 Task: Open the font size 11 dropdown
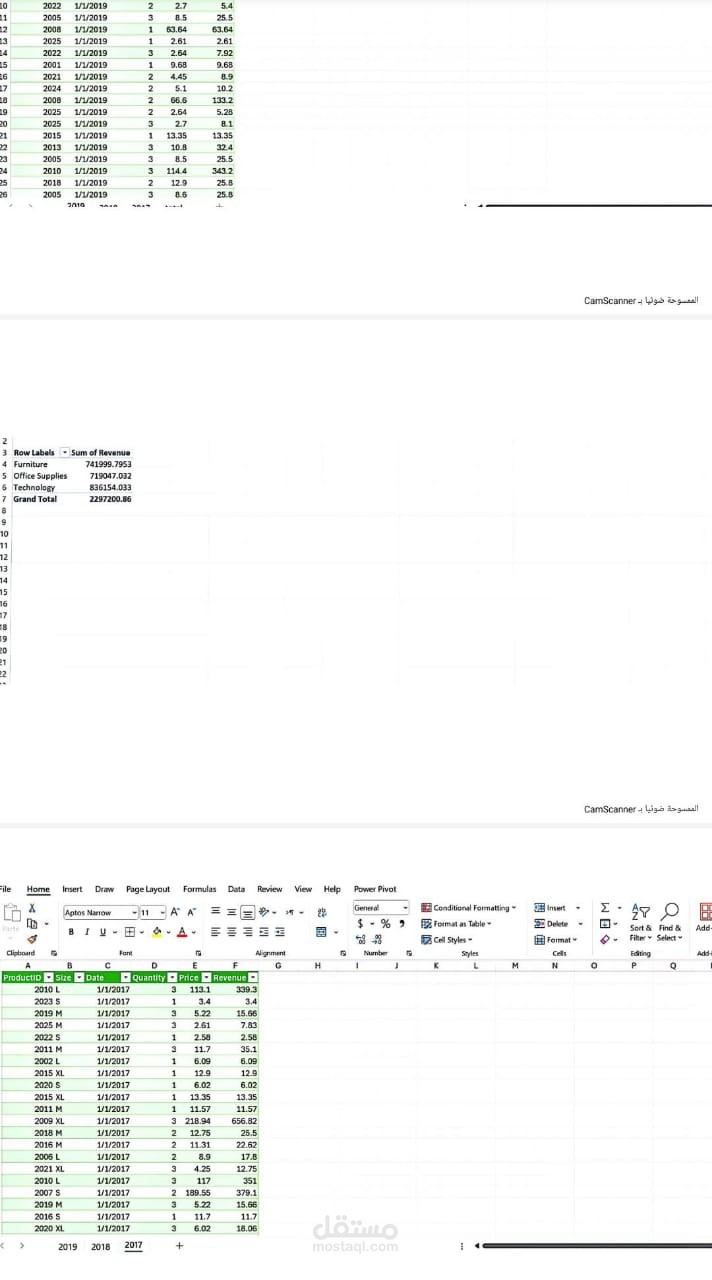point(162,913)
